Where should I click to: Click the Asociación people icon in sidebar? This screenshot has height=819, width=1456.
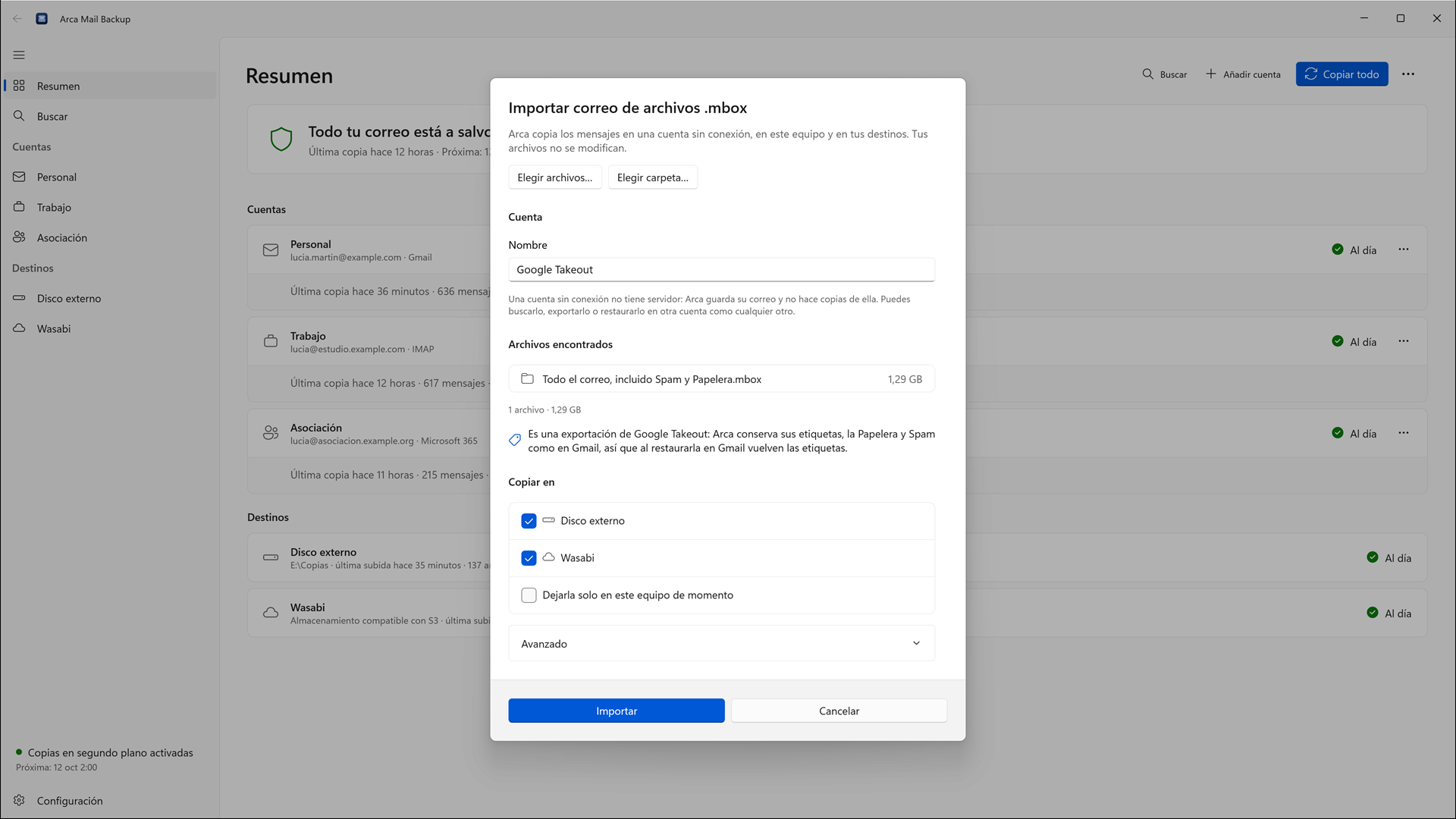(x=19, y=237)
